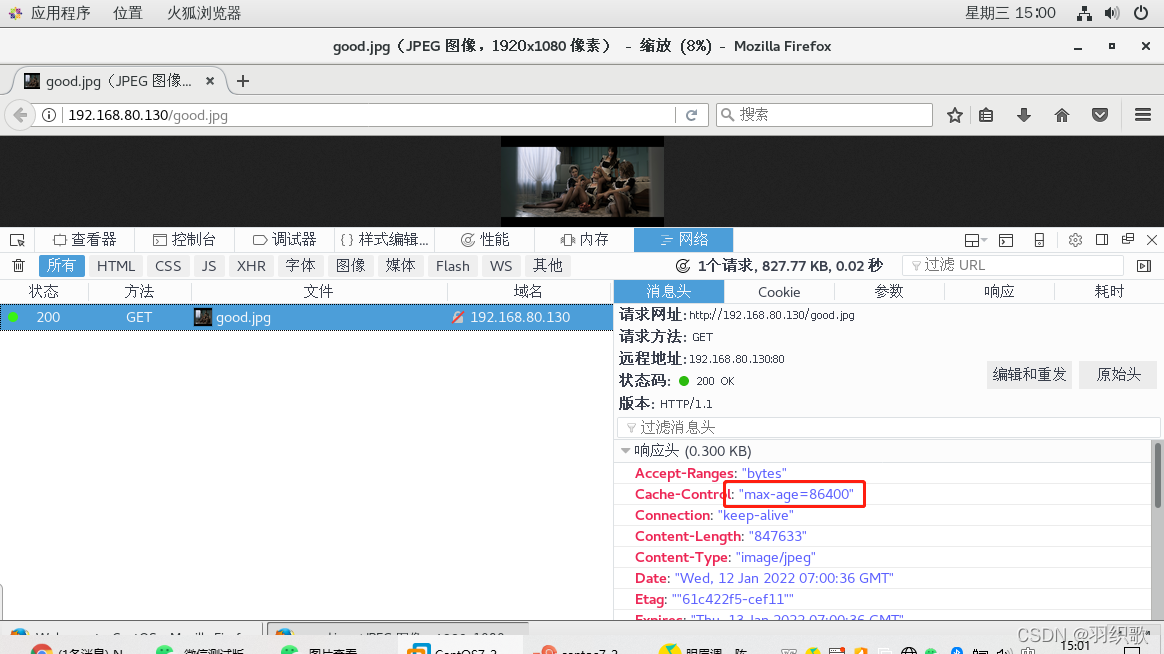Toggle the 所有 filter button
The image size is (1164, 654).
61,266
